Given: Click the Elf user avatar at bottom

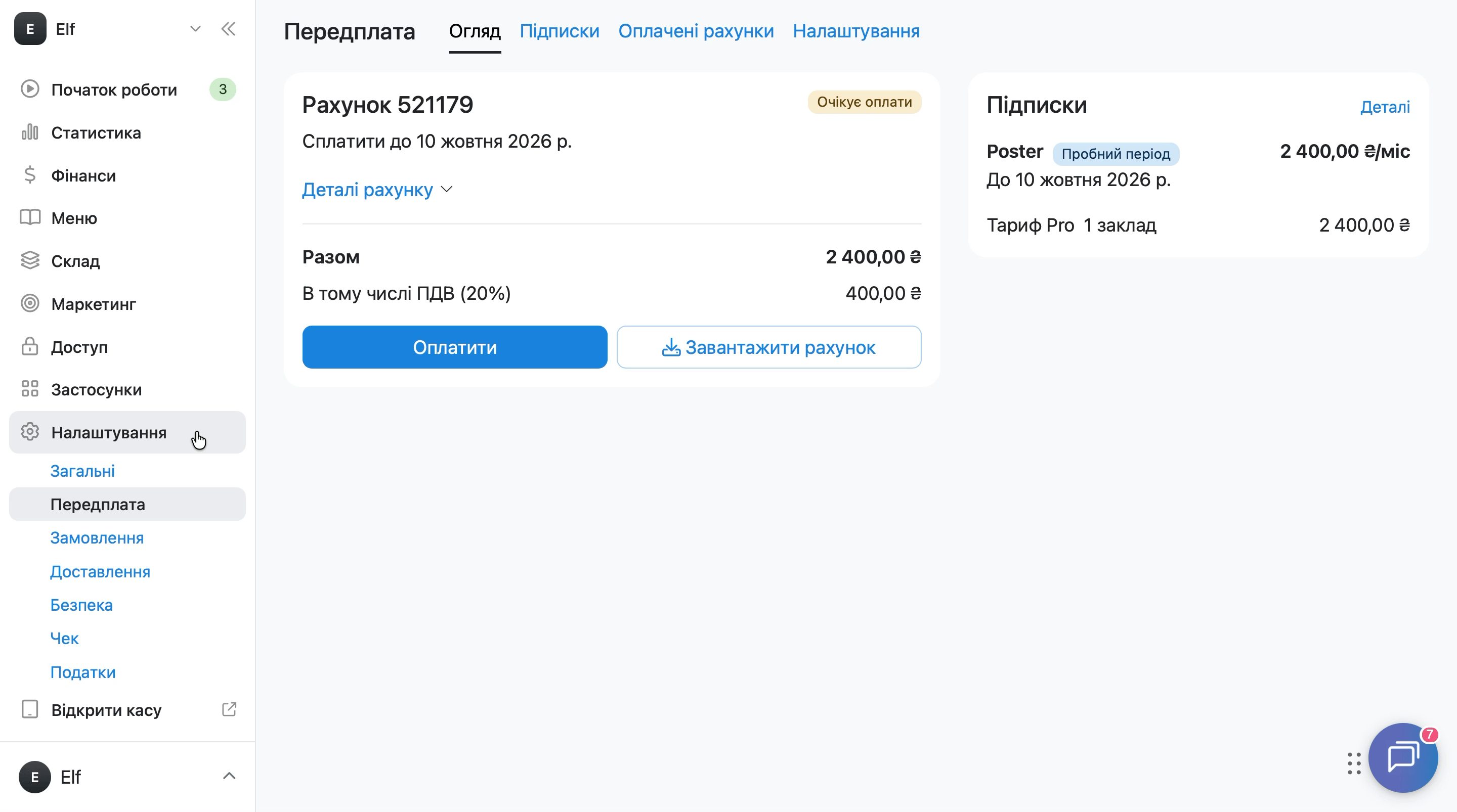Looking at the screenshot, I should click(35, 777).
